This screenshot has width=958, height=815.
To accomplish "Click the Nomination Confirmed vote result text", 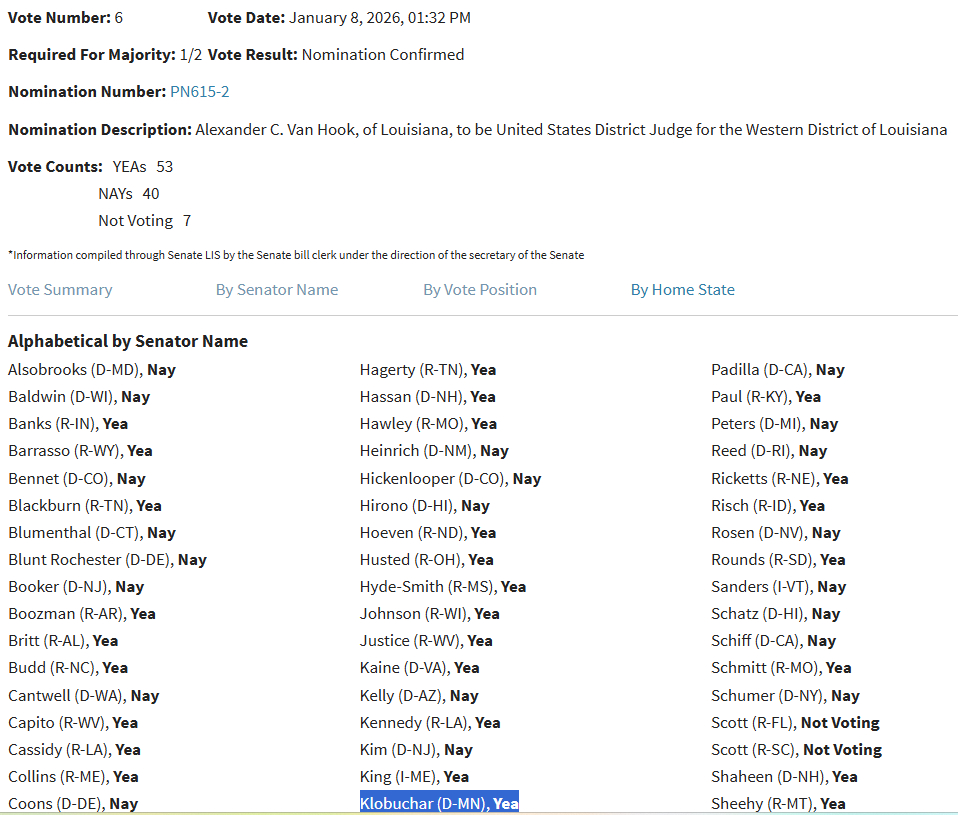I will point(383,55).
